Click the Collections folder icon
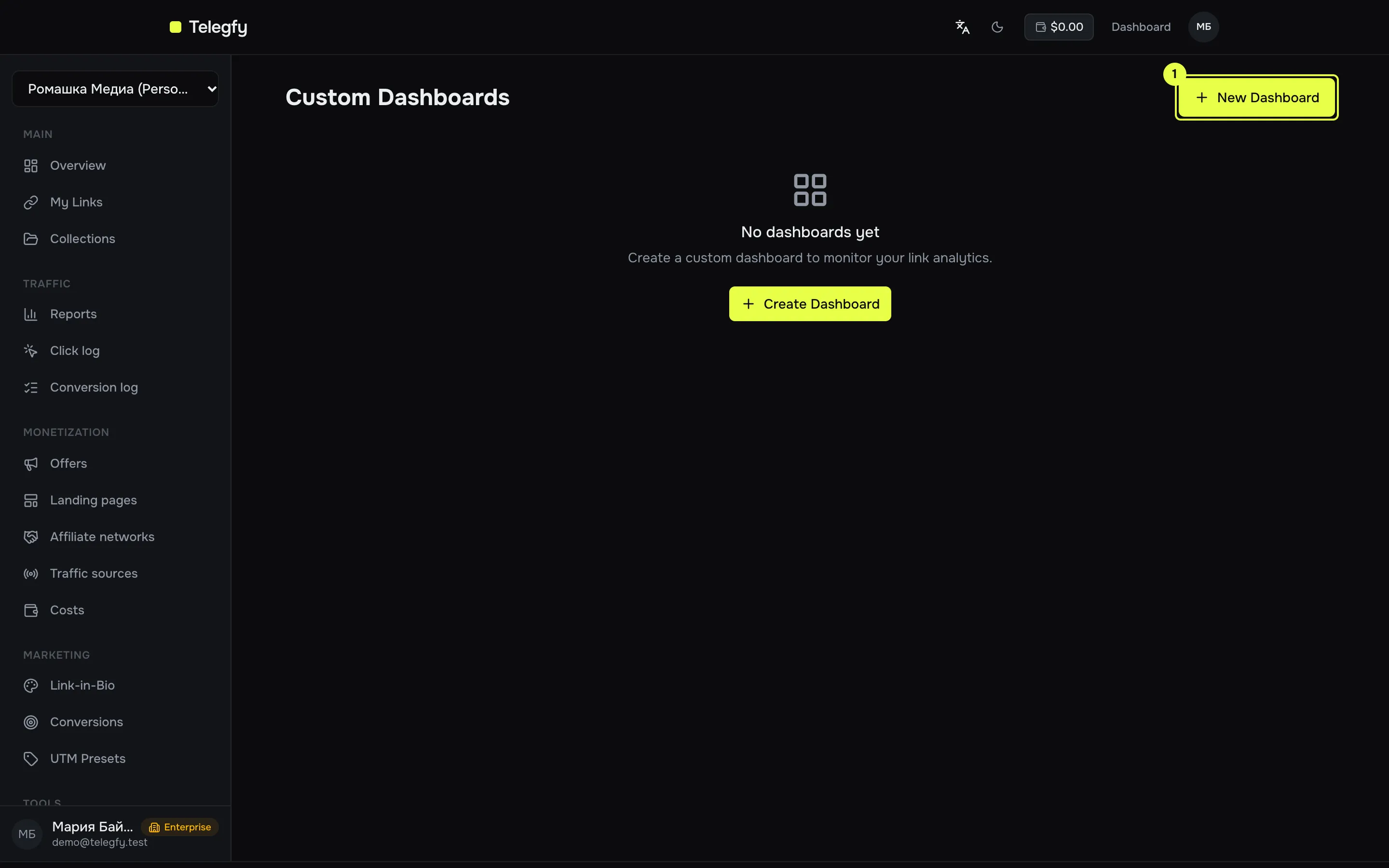Image resolution: width=1389 pixels, height=868 pixels. click(x=31, y=239)
